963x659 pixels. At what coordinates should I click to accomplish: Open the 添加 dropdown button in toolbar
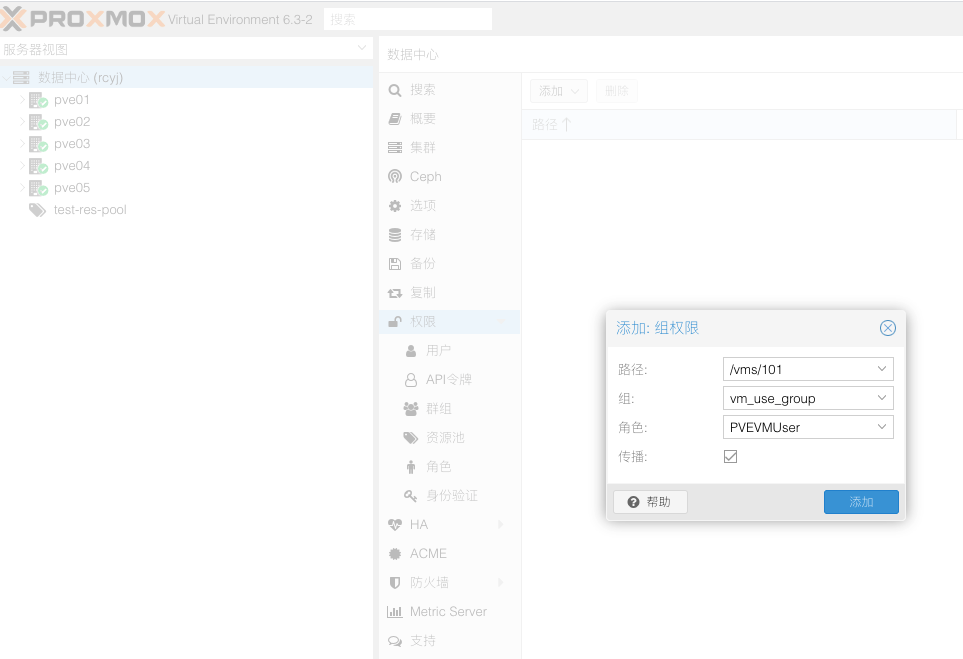(558, 91)
